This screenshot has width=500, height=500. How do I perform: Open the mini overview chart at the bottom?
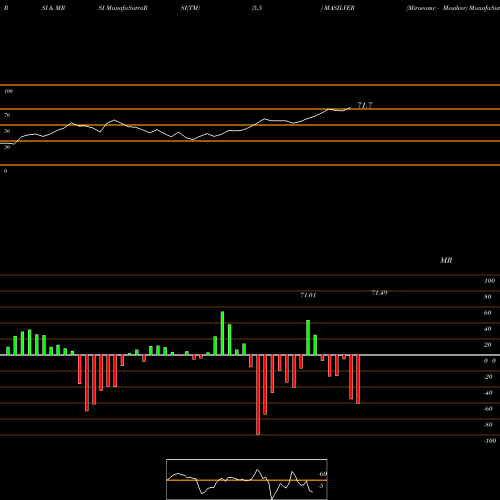point(247,479)
